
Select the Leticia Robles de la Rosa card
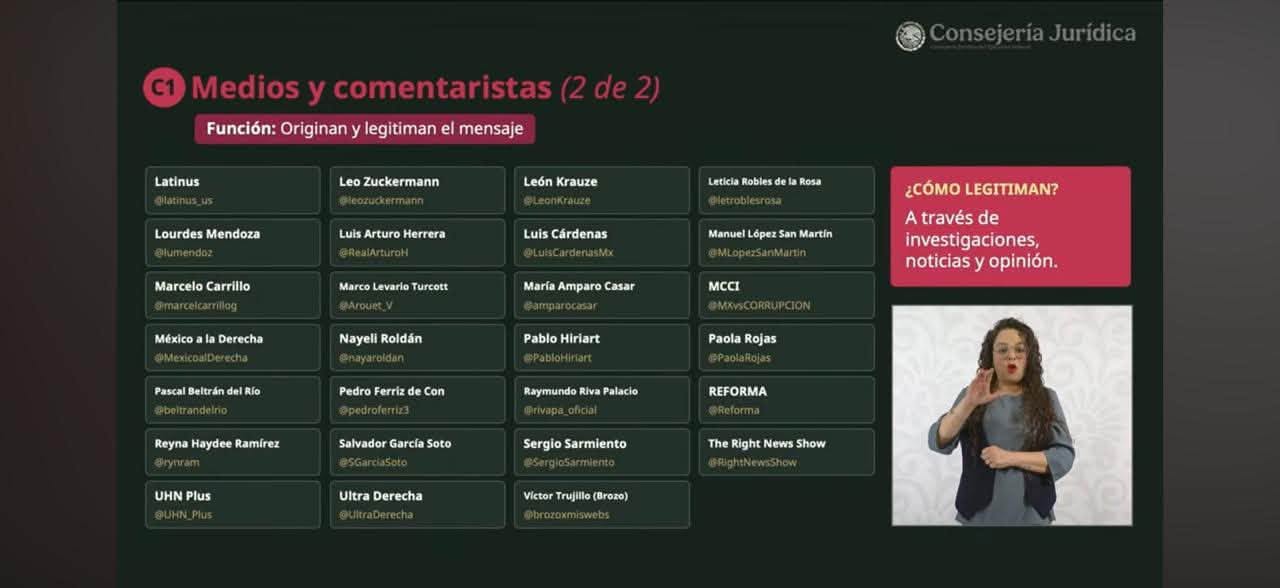coord(787,190)
